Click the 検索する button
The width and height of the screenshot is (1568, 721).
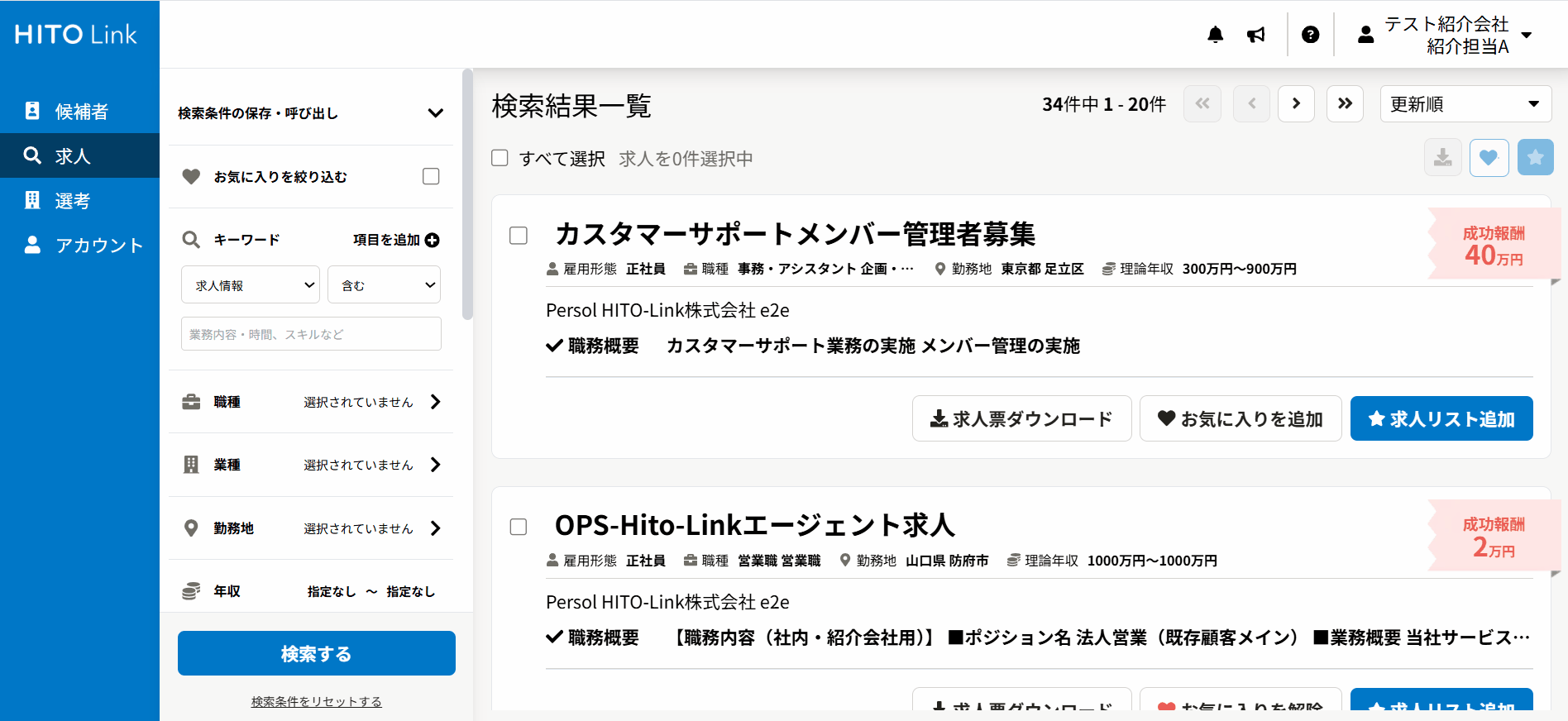coord(317,653)
